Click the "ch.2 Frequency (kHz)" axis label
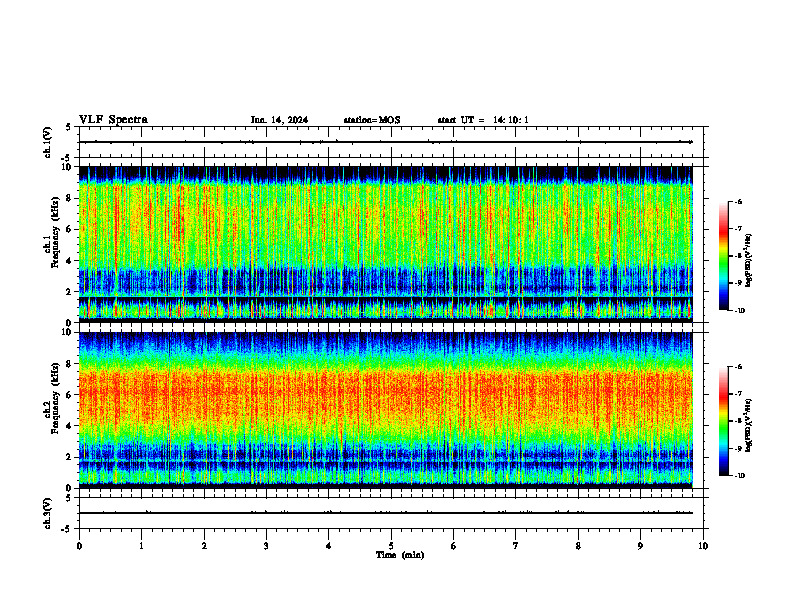Screen dimensions: 792x612 coord(53,398)
